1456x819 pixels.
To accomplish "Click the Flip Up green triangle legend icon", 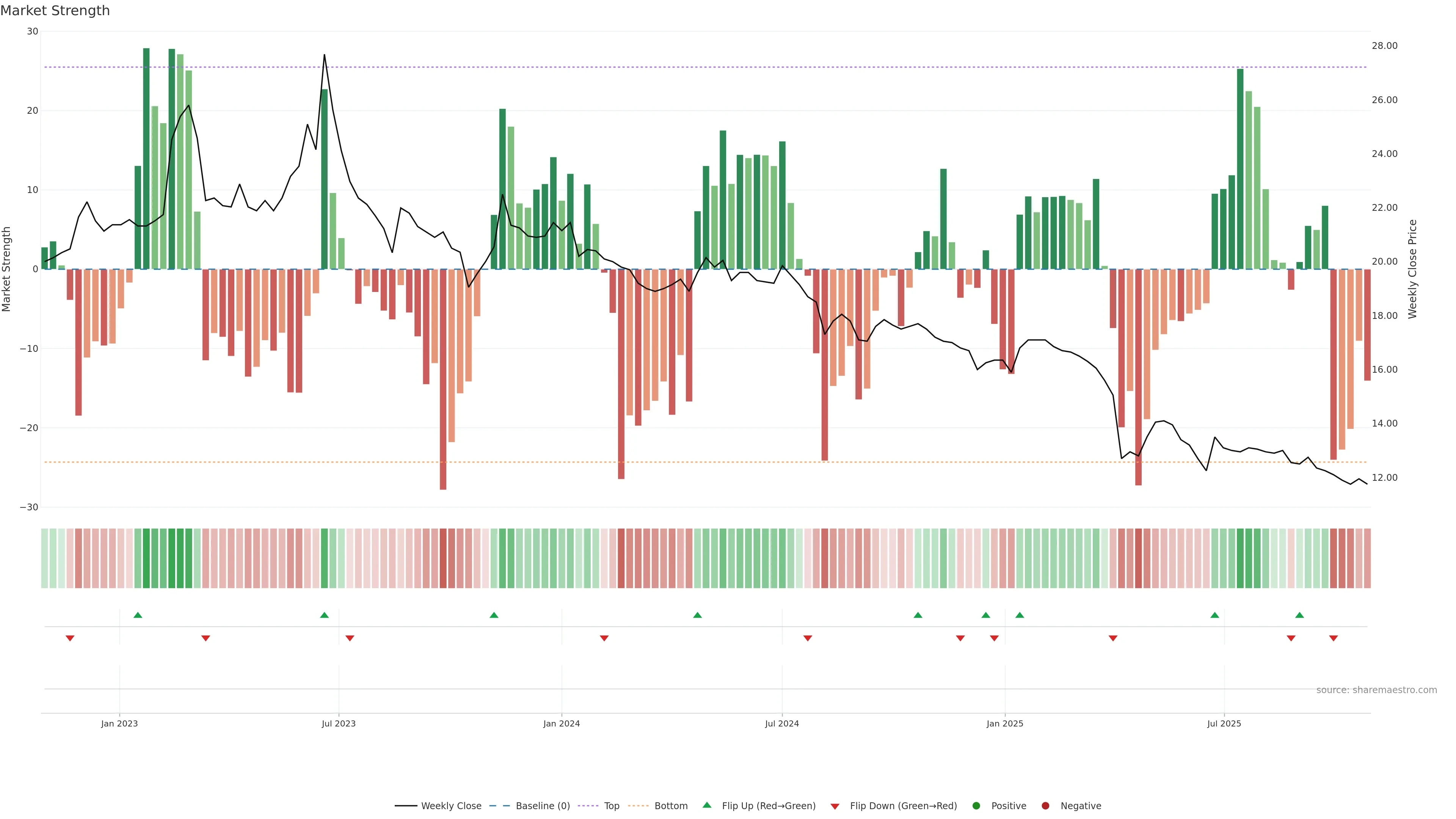I will click(x=706, y=805).
